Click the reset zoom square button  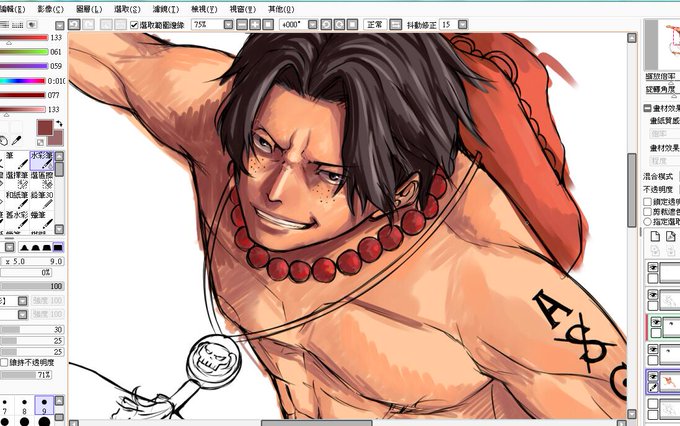268,25
